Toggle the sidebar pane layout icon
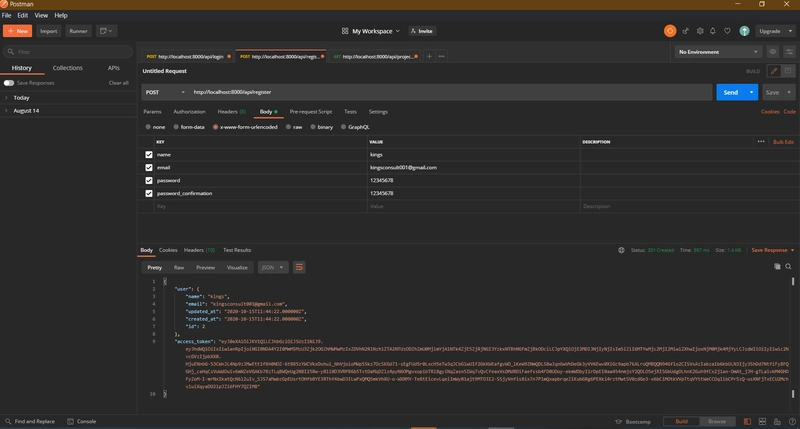 [747, 421]
